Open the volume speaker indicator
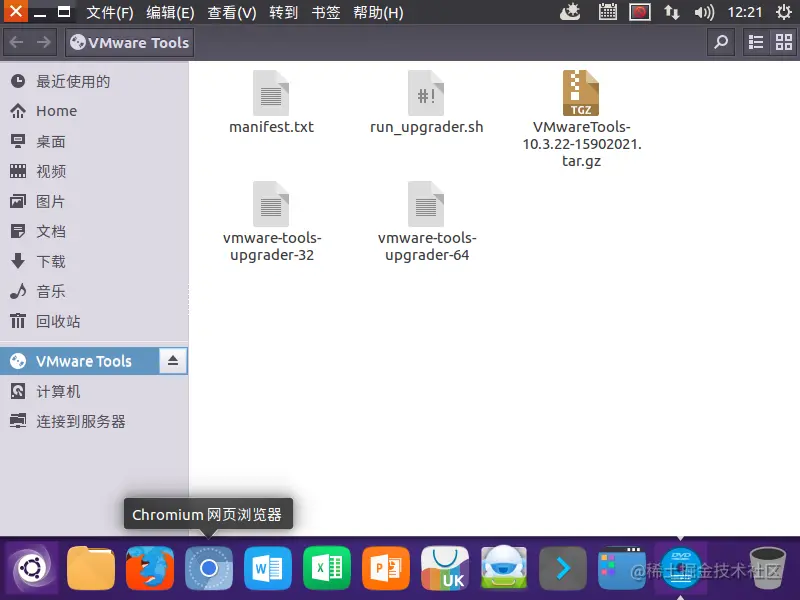Image resolution: width=800 pixels, height=600 pixels. point(704,12)
